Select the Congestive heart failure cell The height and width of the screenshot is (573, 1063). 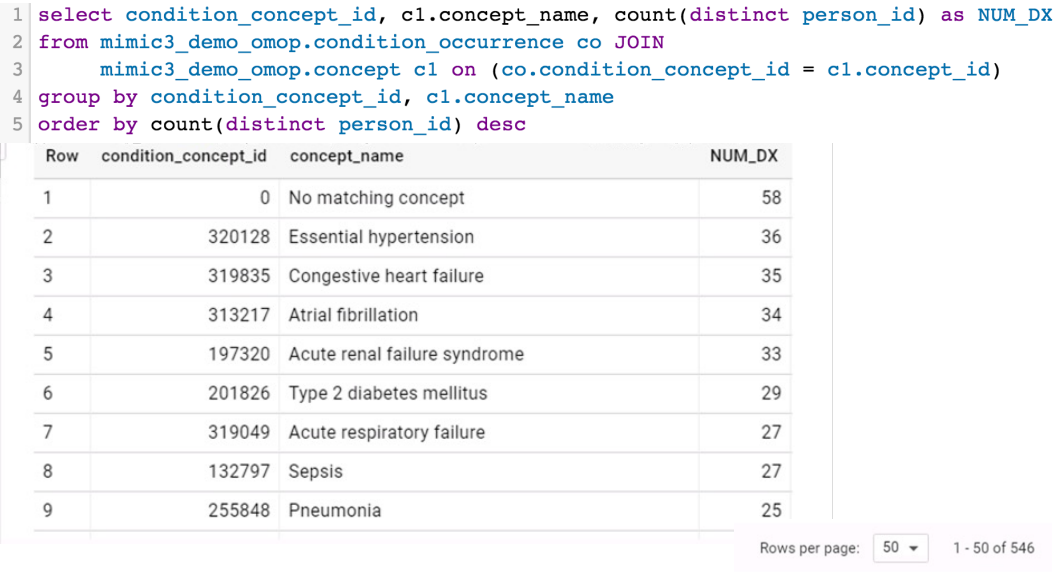386,276
